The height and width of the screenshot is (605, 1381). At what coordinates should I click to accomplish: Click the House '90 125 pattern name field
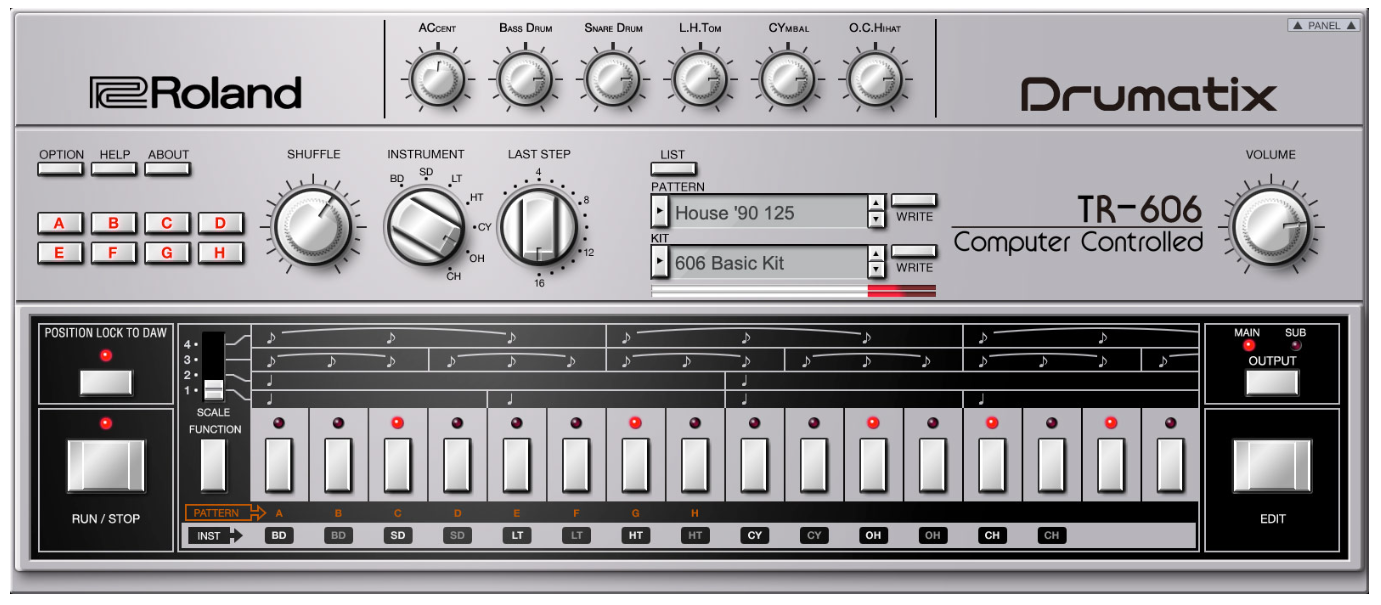click(767, 212)
